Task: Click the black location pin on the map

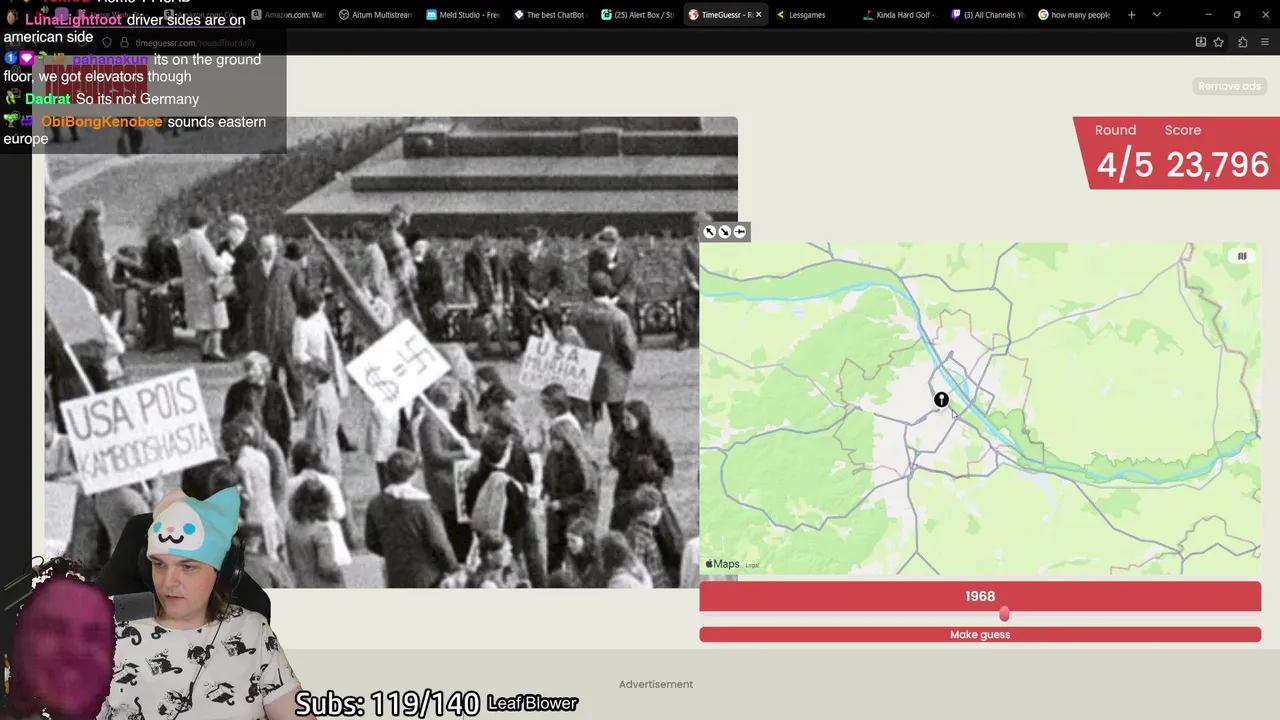Action: click(941, 400)
